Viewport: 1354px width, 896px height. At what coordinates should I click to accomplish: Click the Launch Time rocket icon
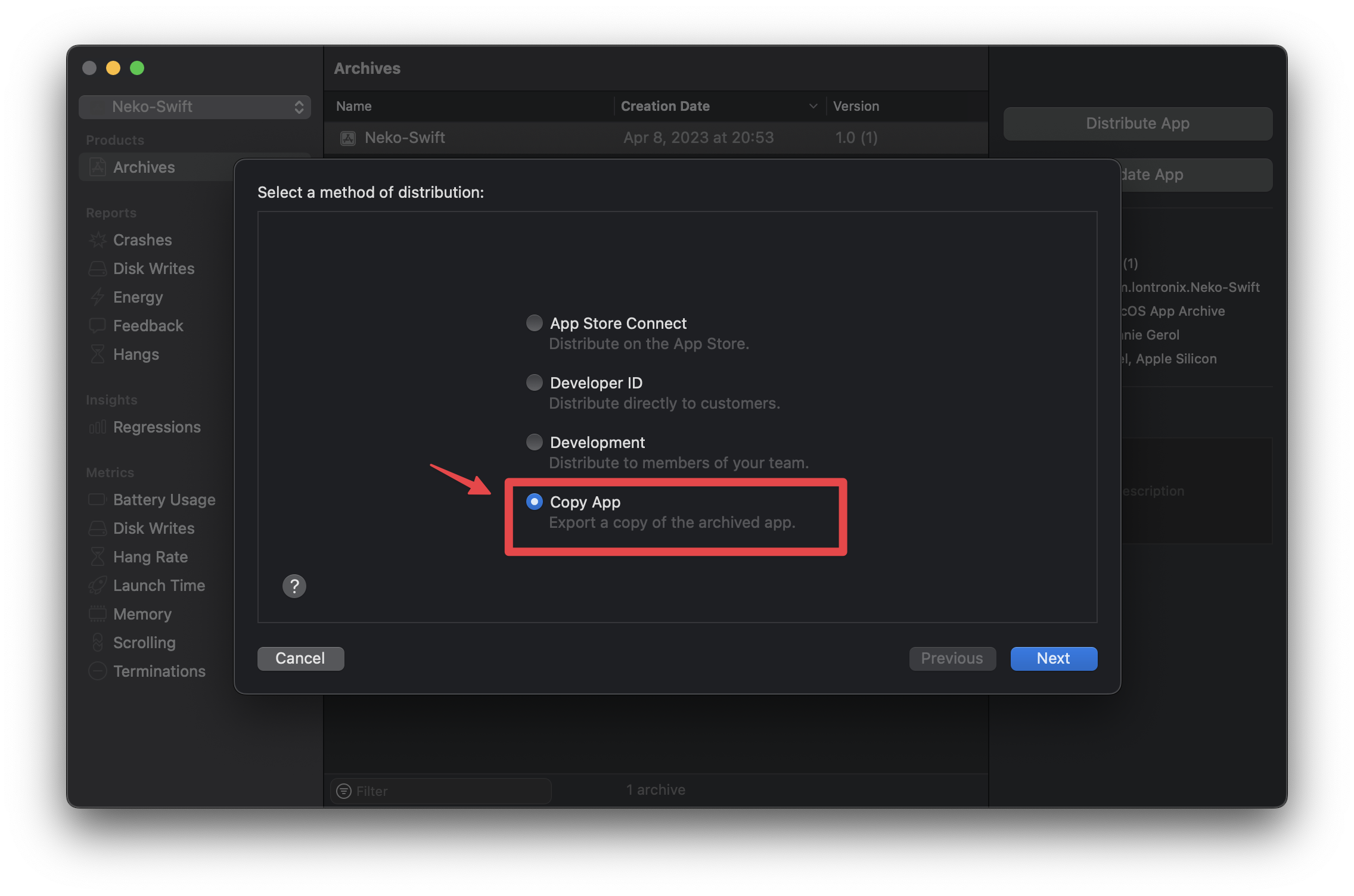[98, 586]
